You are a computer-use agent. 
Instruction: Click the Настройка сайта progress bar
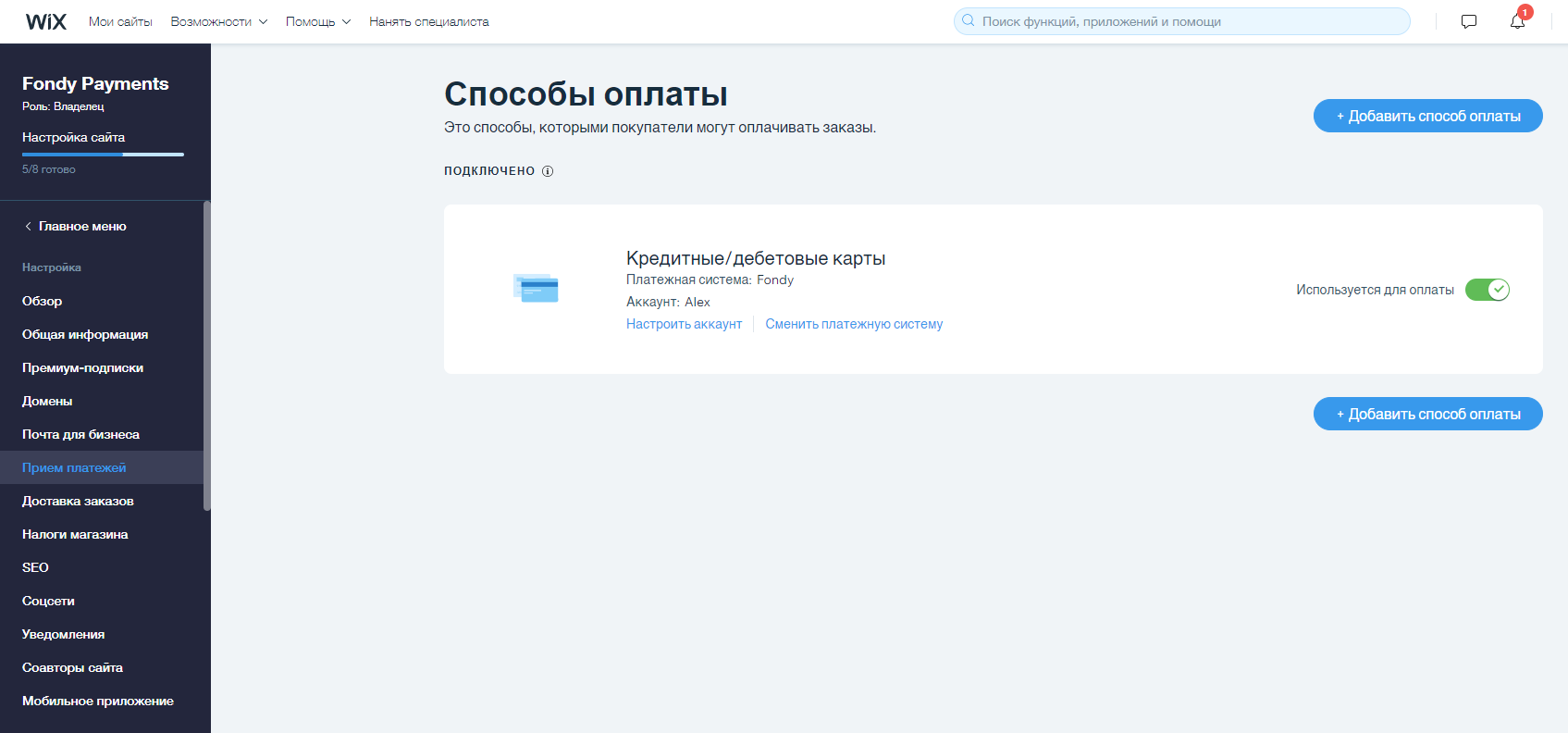[x=103, y=155]
